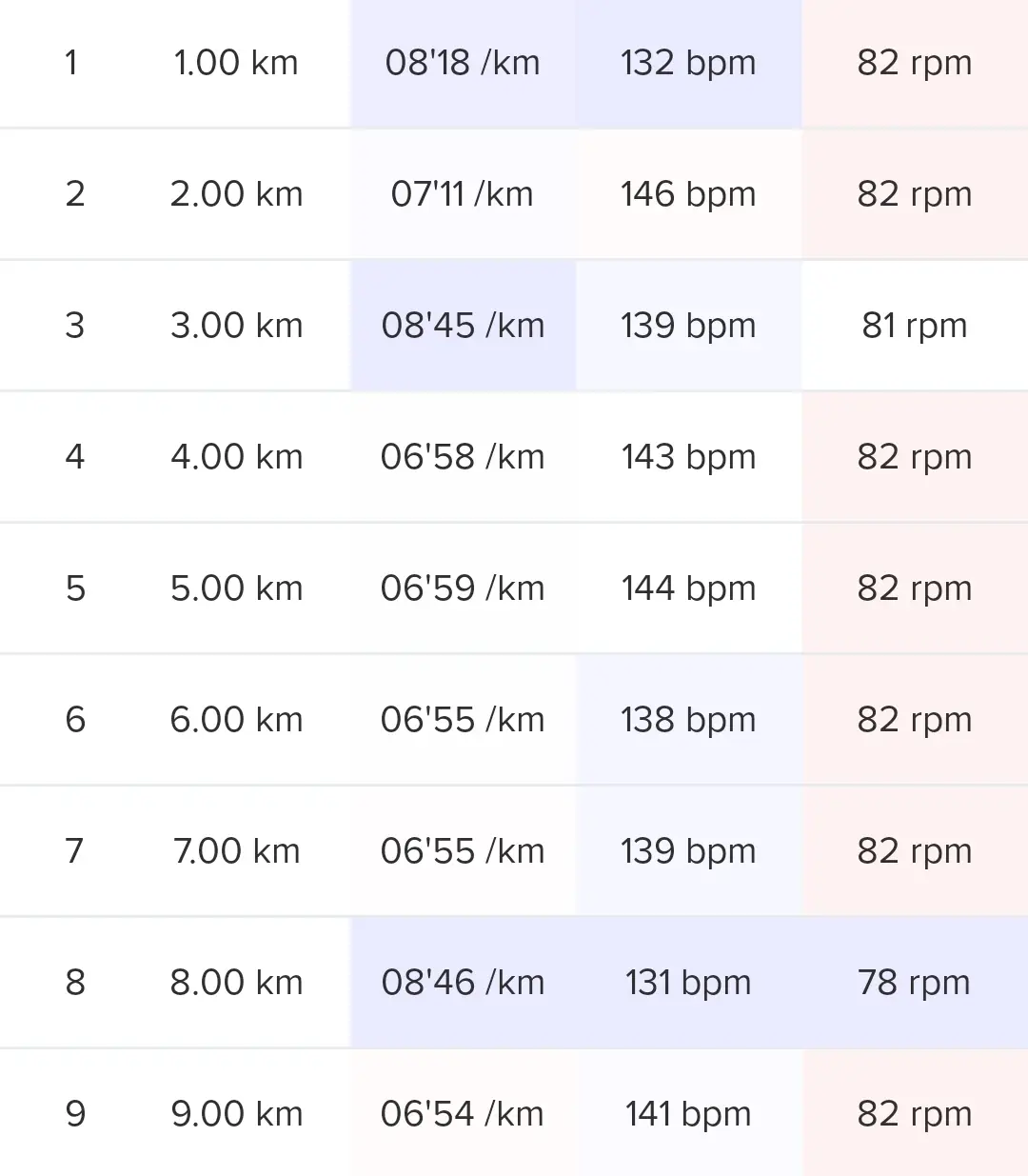Select the 9.00 km distance cell
The height and width of the screenshot is (1176, 1028).
click(236, 1114)
